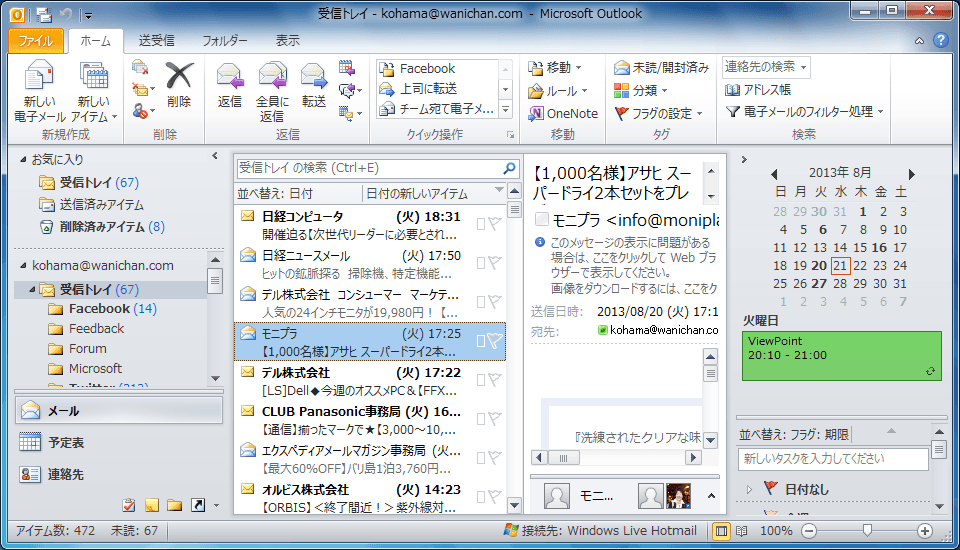Viewport: 960px width, 550px height.
Task: Click the 連絡先の検索 contact search box
Action: point(765,67)
